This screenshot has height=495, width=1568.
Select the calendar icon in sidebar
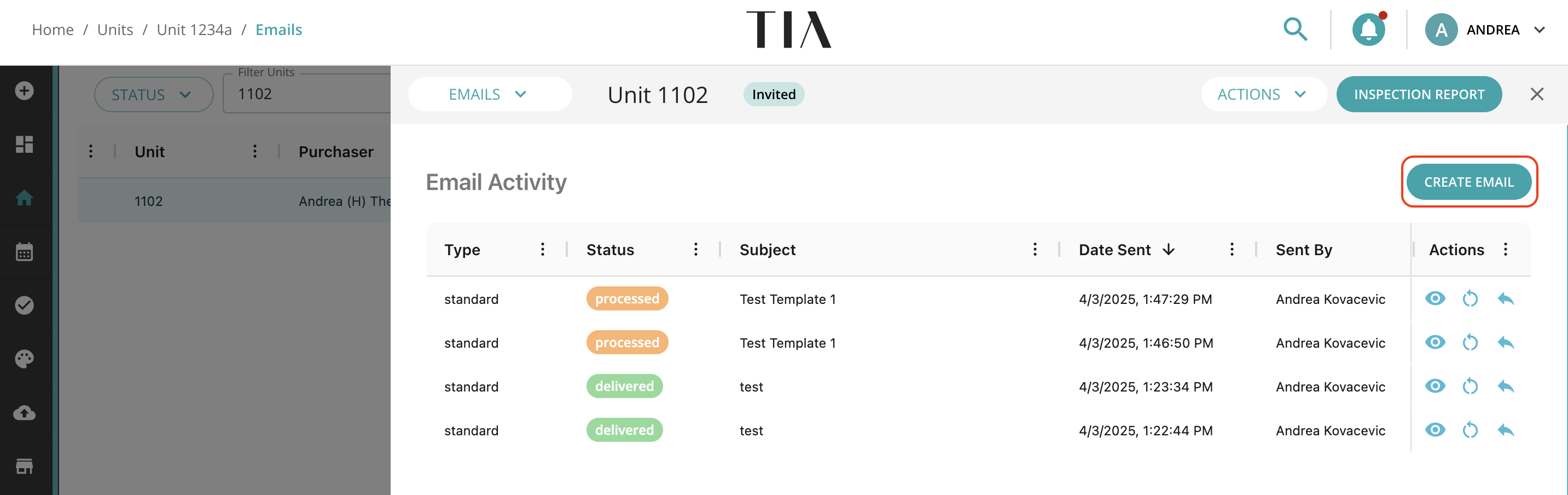coord(25,251)
